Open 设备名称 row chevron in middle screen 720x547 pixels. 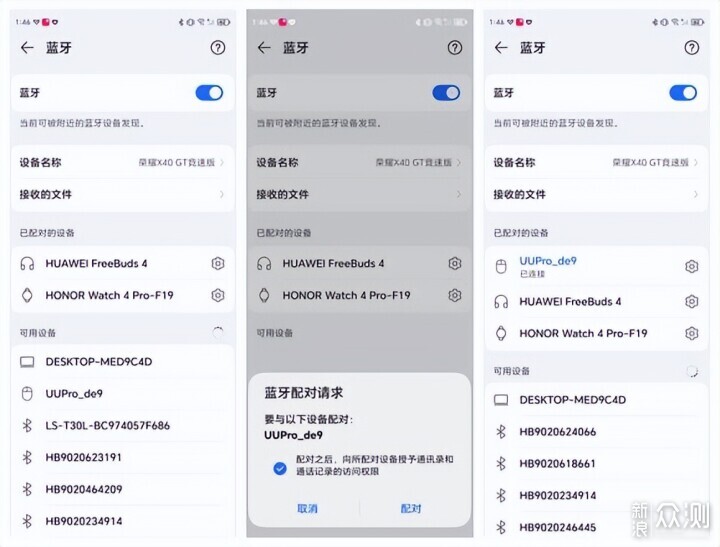(459, 163)
